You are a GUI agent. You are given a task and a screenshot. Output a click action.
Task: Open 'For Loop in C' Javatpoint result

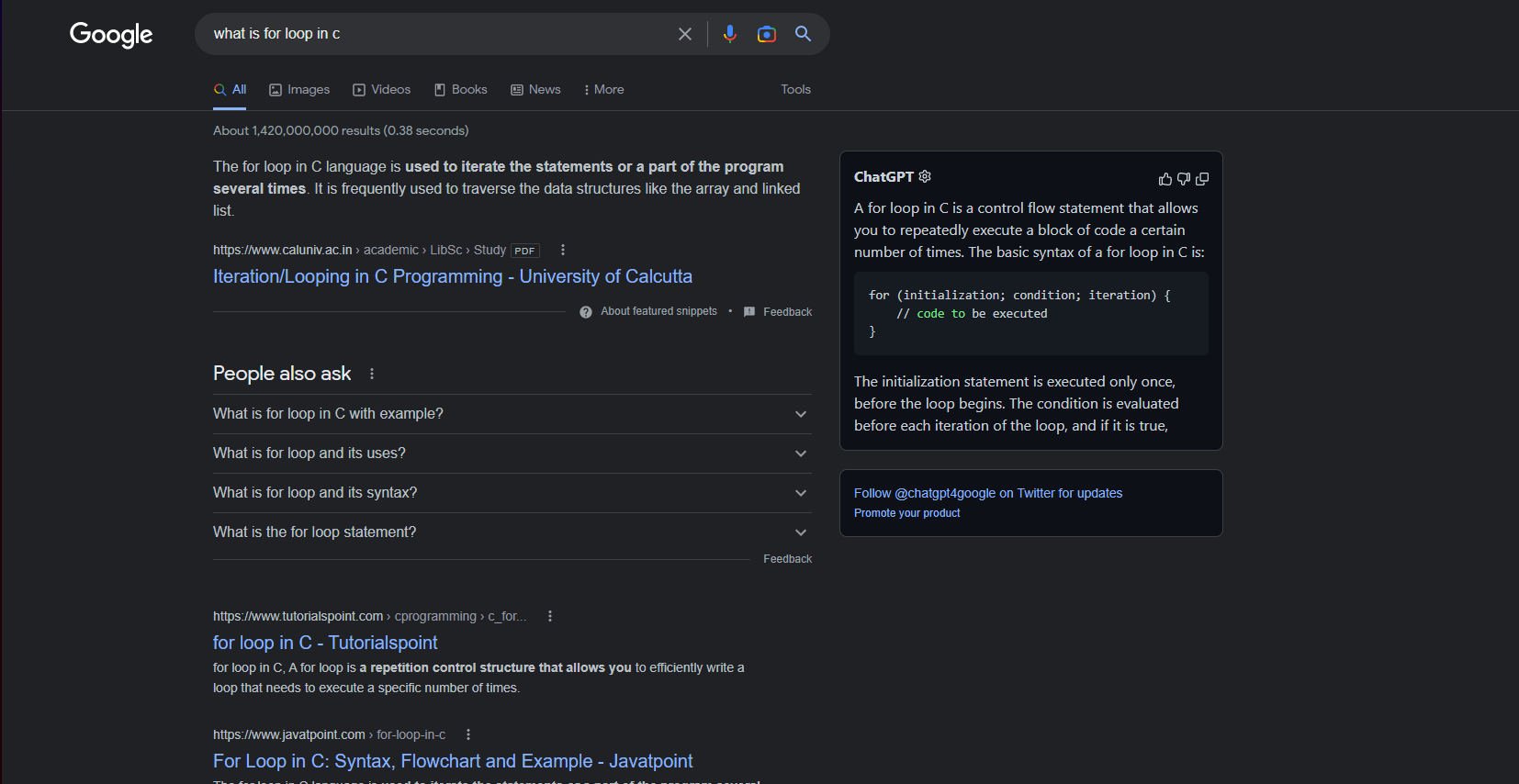[x=453, y=761]
